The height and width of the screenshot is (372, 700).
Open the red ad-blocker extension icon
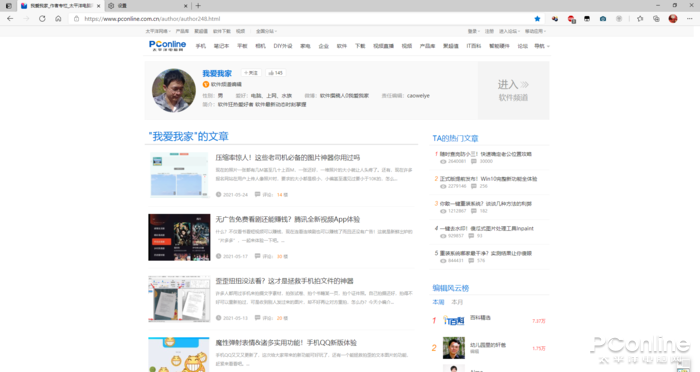(x=571, y=19)
